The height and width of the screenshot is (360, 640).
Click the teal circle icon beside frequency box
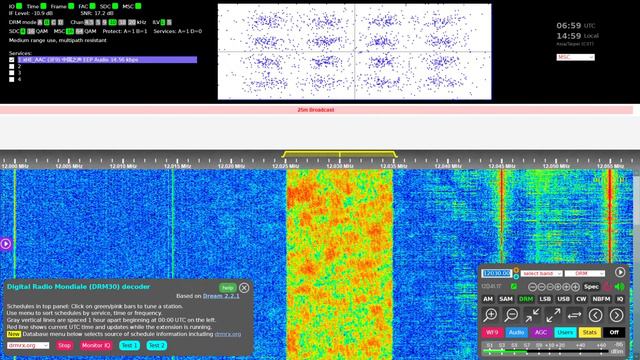[516, 276]
